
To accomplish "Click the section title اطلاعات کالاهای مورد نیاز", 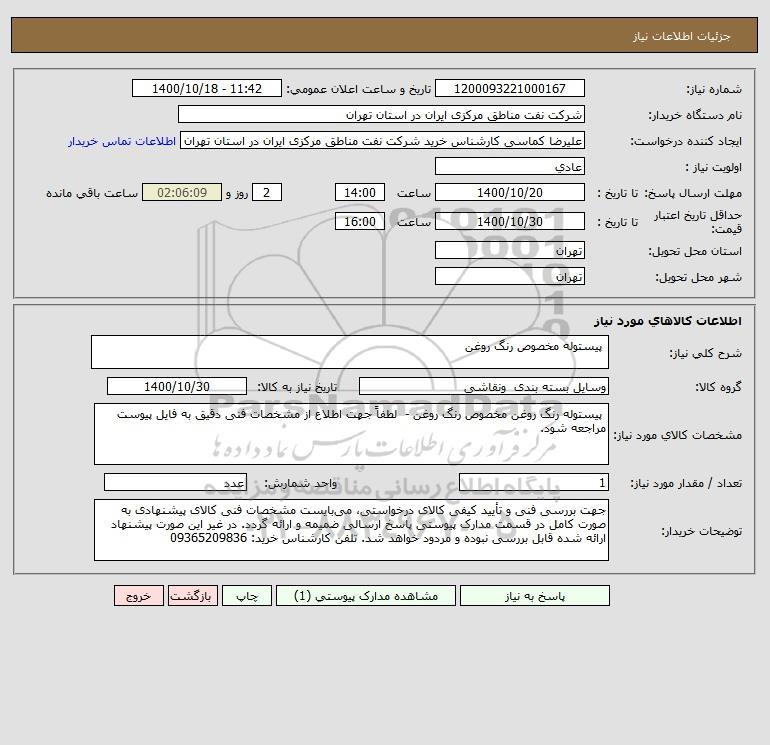I will point(667,321).
